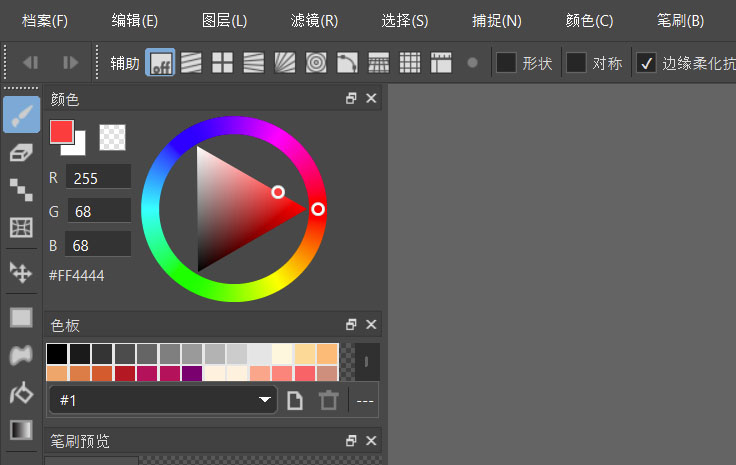Pick the purple palette swatch
Screen dimensions: 736x465
click(x=192, y=374)
